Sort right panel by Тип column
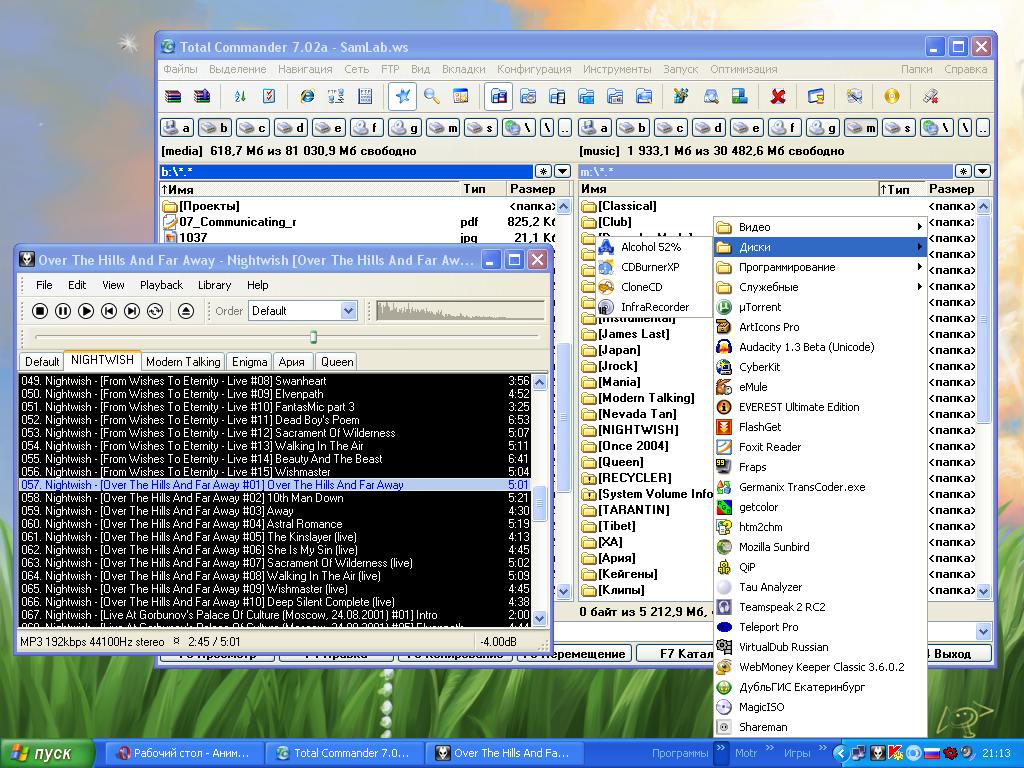Image resolution: width=1024 pixels, height=768 pixels. coord(901,189)
